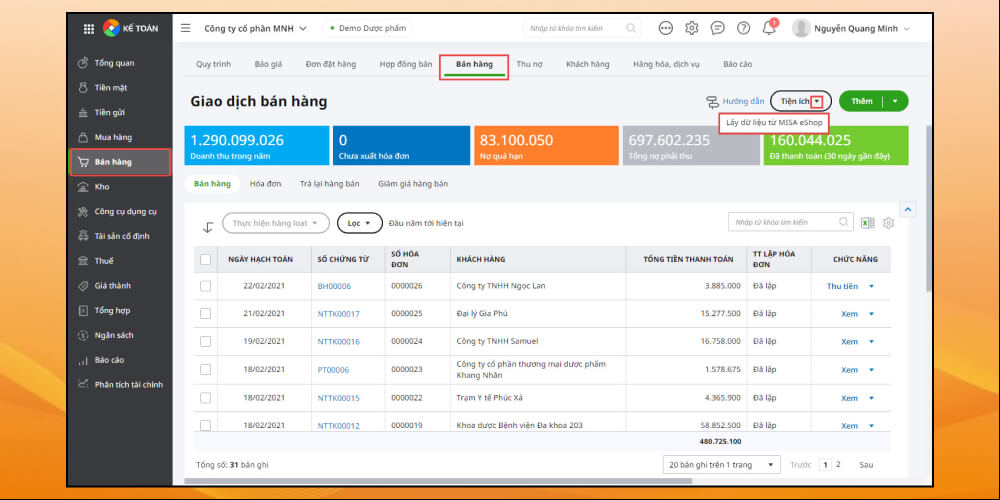Expand the Tiện ích dropdown arrow
Viewport: 1000px width, 500px height.
817,101
